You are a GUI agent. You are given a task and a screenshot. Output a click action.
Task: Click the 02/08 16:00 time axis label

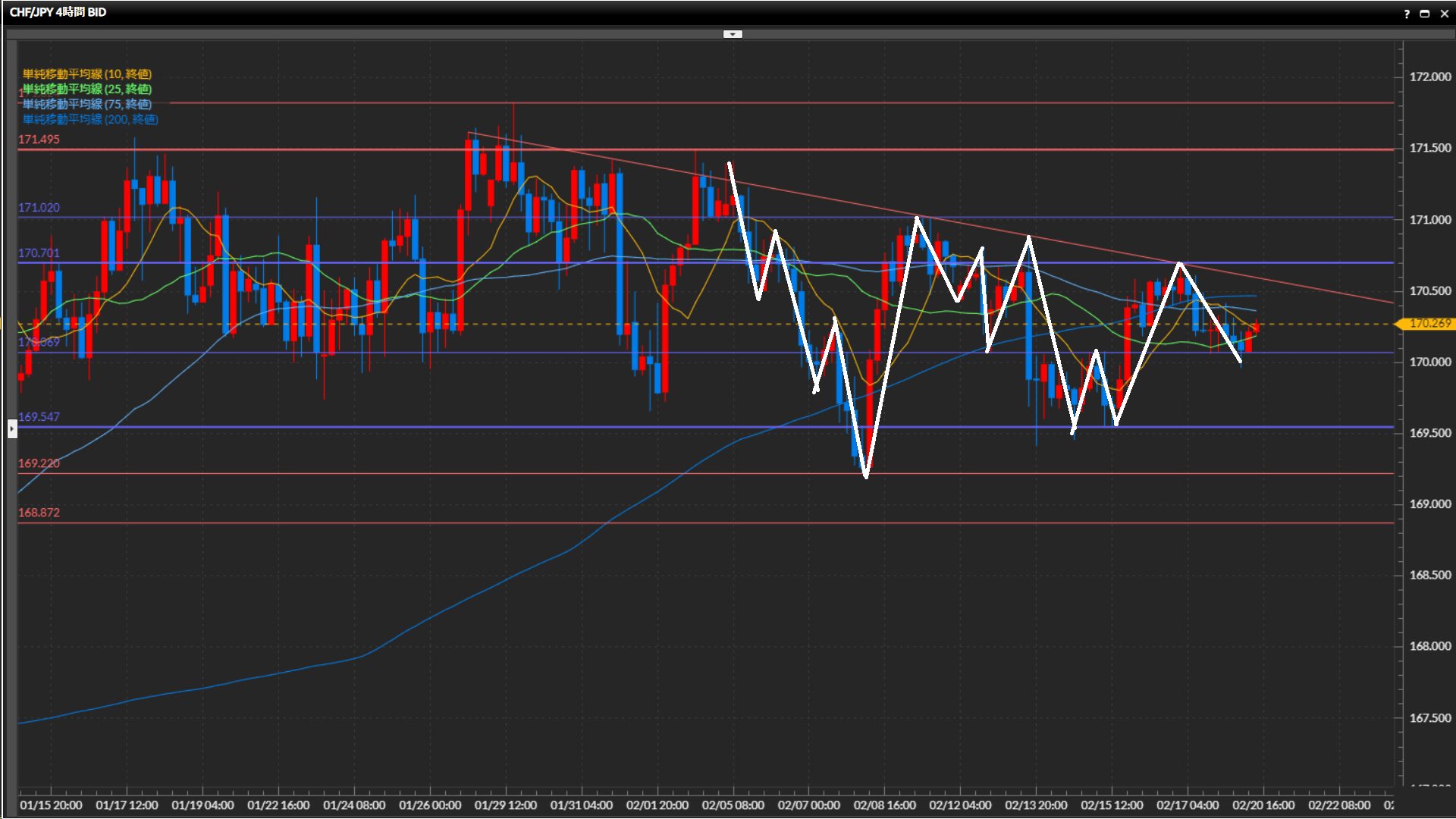(x=884, y=805)
